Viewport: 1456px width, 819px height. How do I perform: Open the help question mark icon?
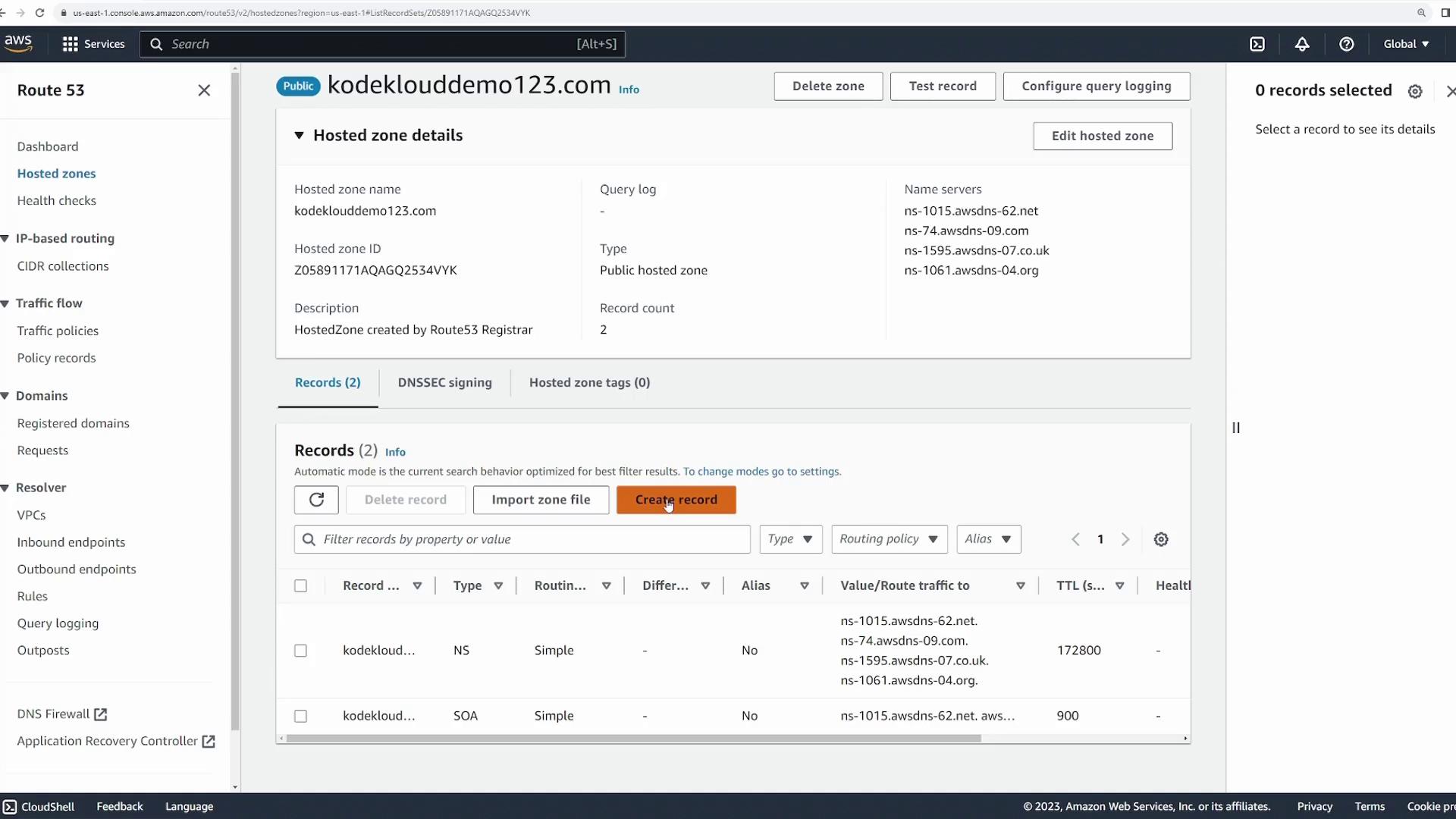tap(1347, 44)
